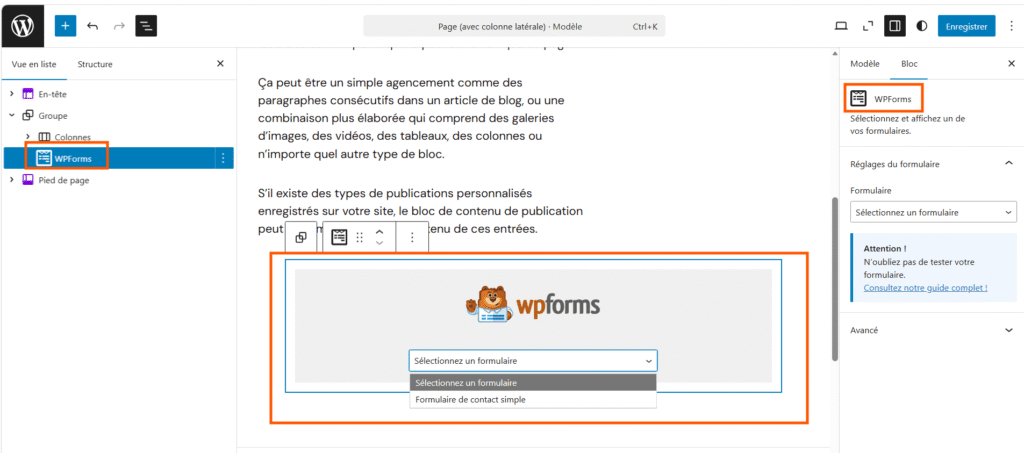Click the WPForms icon in sidebar
Screen dimensions: 1024x453
tap(859, 99)
